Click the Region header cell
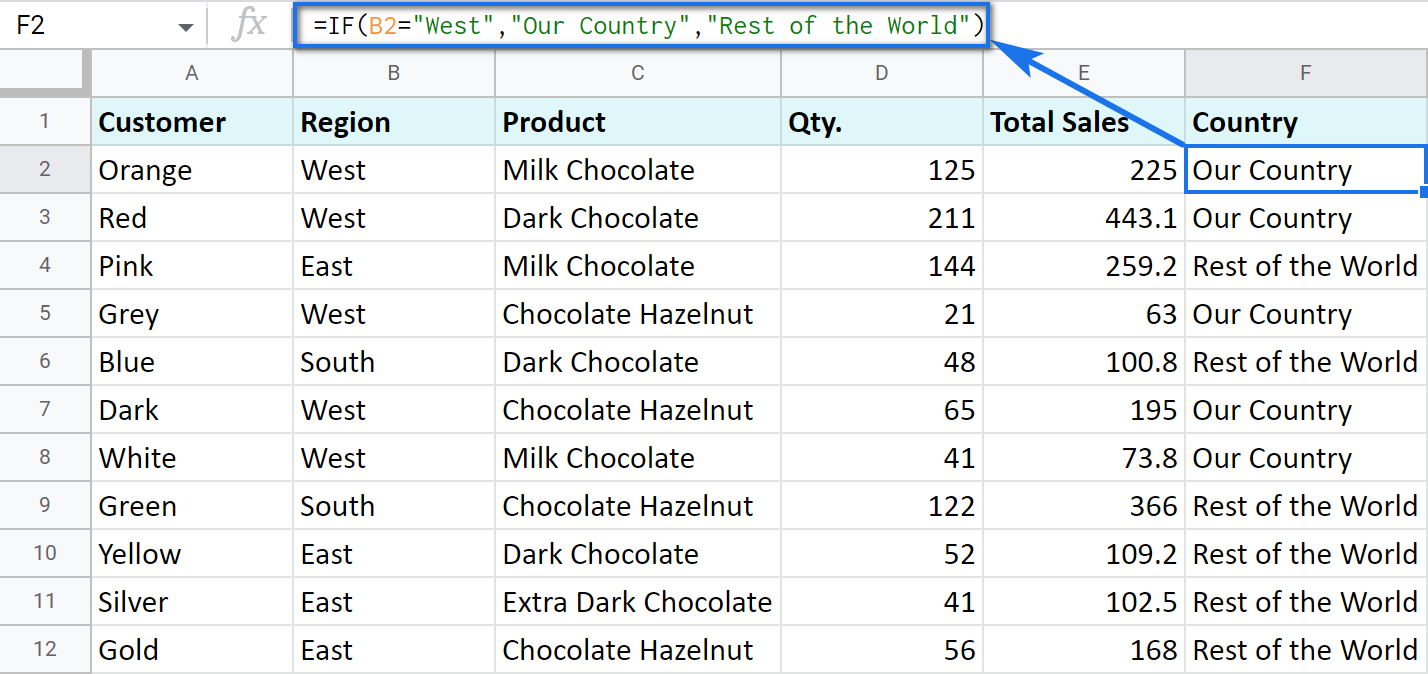The width and height of the screenshot is (1428, 674). pos(394,122)
